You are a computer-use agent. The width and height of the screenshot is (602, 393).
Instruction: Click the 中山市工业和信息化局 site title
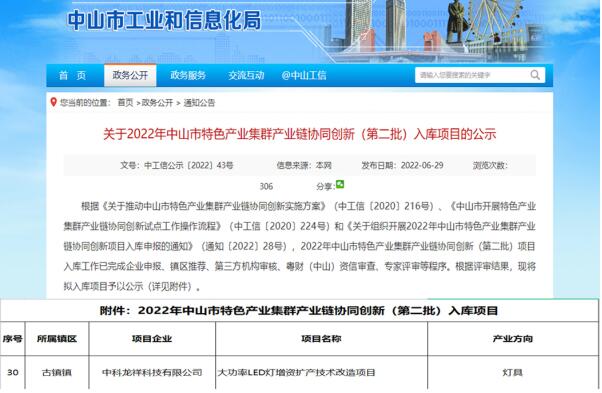pos(164,20)
